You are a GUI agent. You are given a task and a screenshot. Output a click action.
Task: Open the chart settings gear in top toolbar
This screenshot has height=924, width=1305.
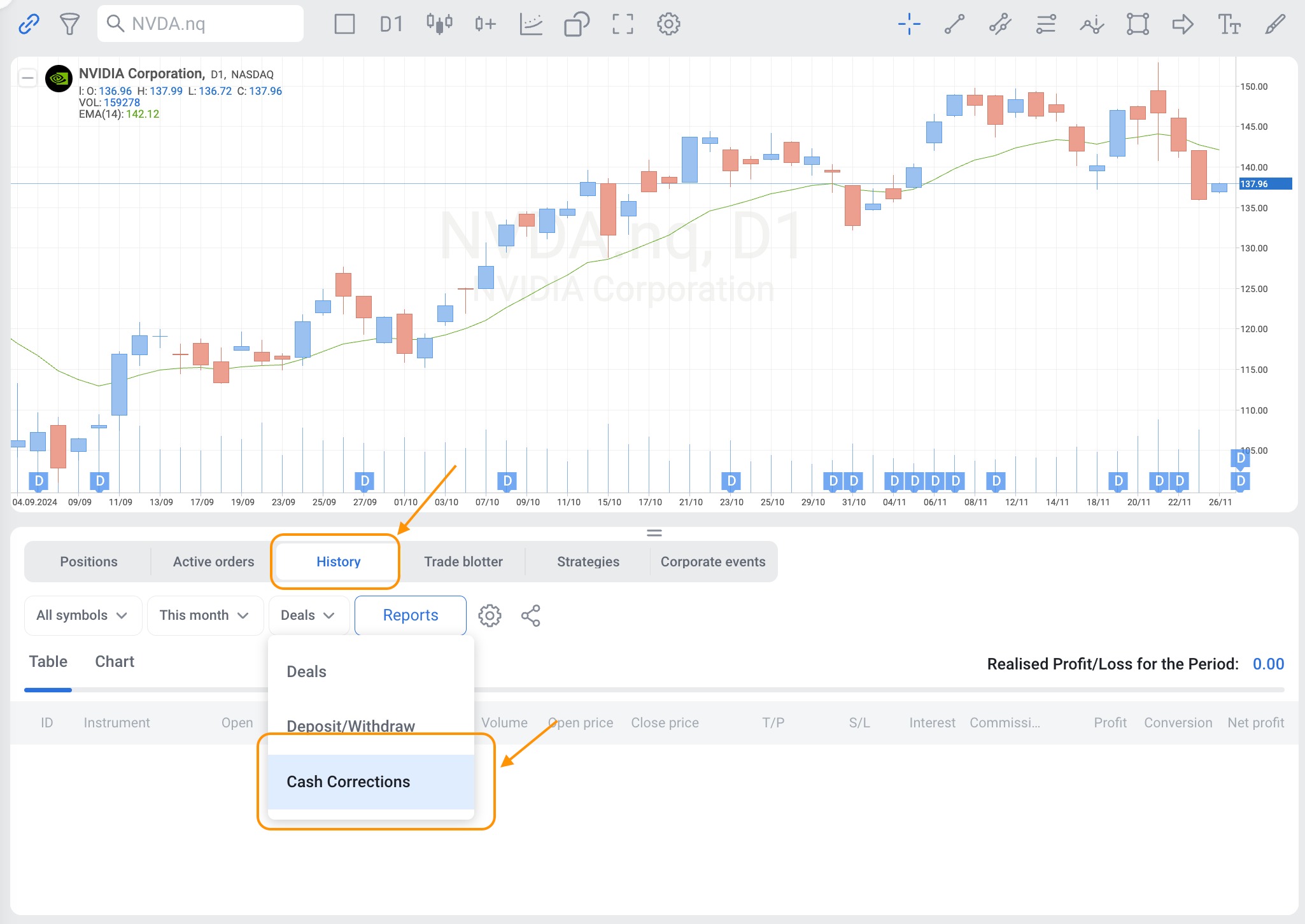[x=668, y=24]
